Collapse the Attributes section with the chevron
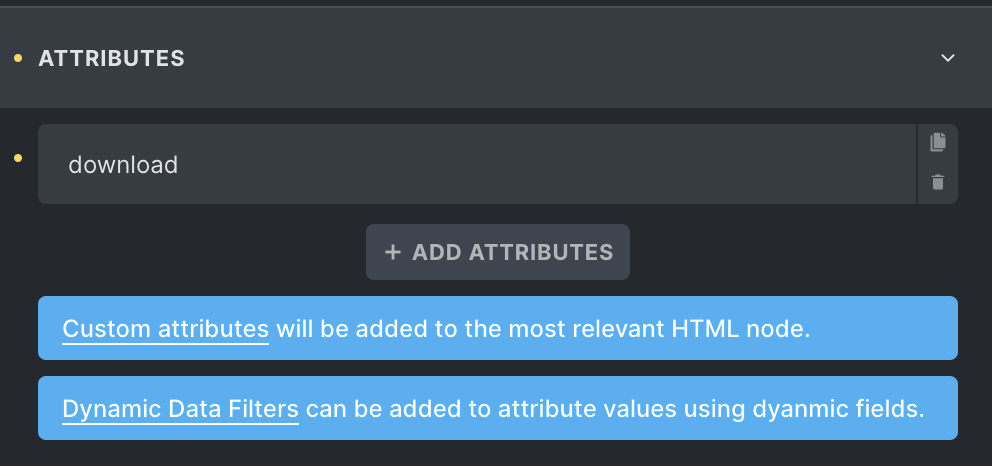 947,58
